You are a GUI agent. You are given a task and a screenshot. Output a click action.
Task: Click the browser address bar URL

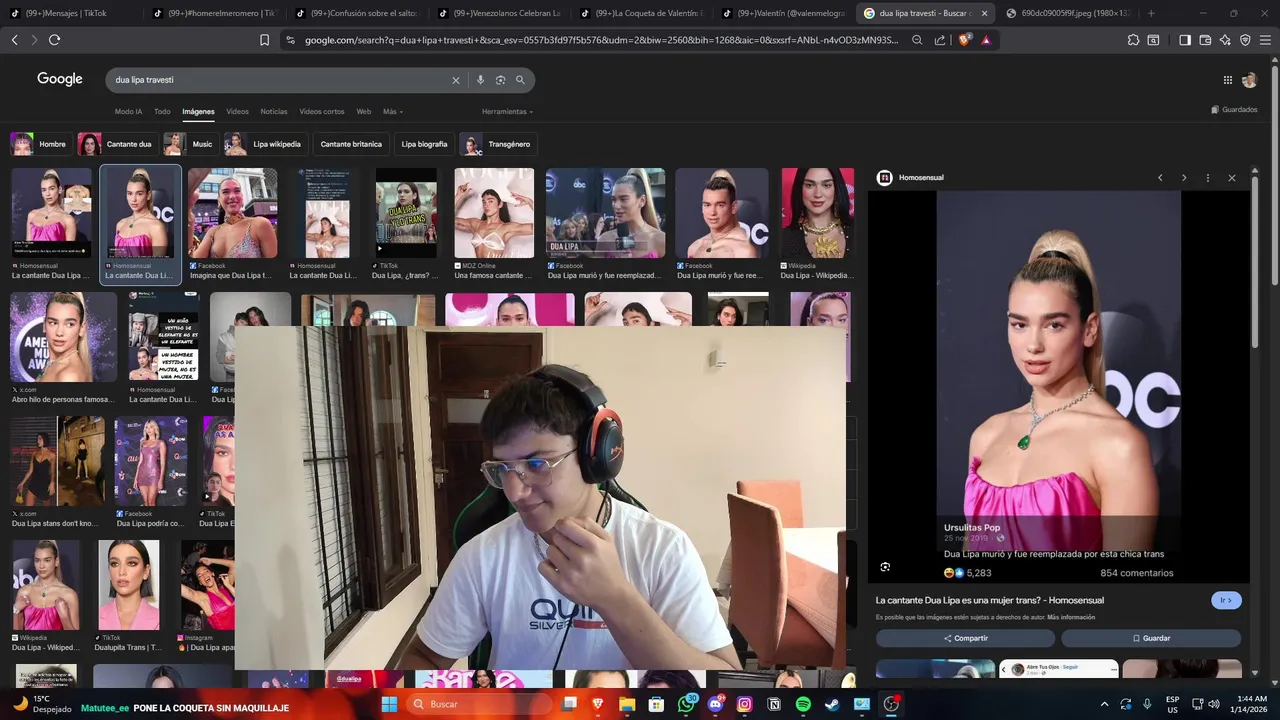tap(600, 40)
